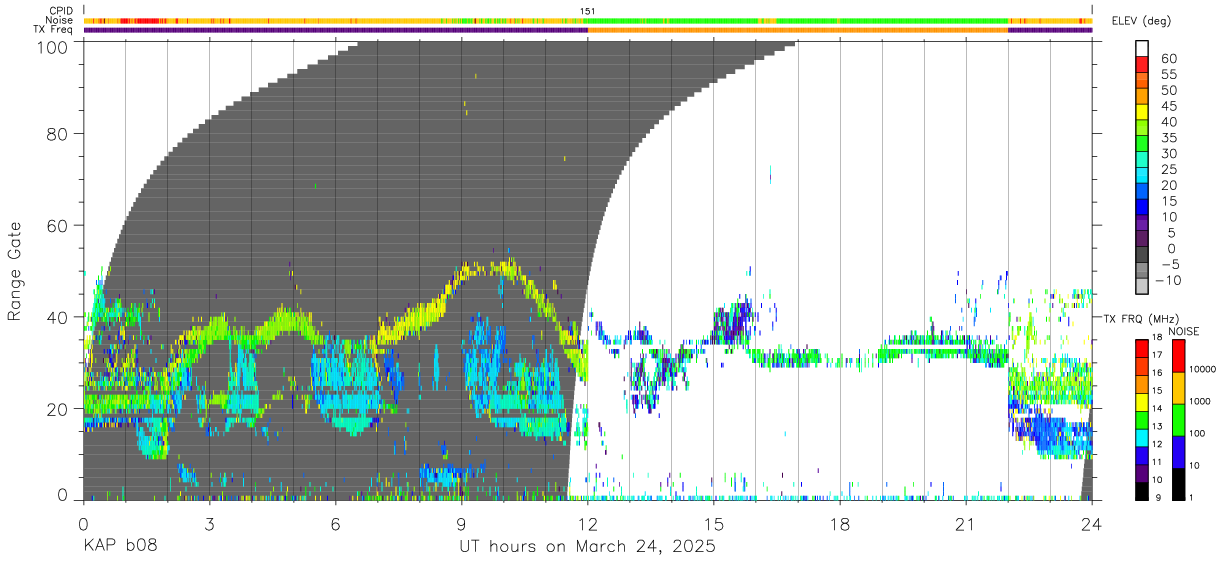Select hour 6 on the time axis

click(335, 524)
